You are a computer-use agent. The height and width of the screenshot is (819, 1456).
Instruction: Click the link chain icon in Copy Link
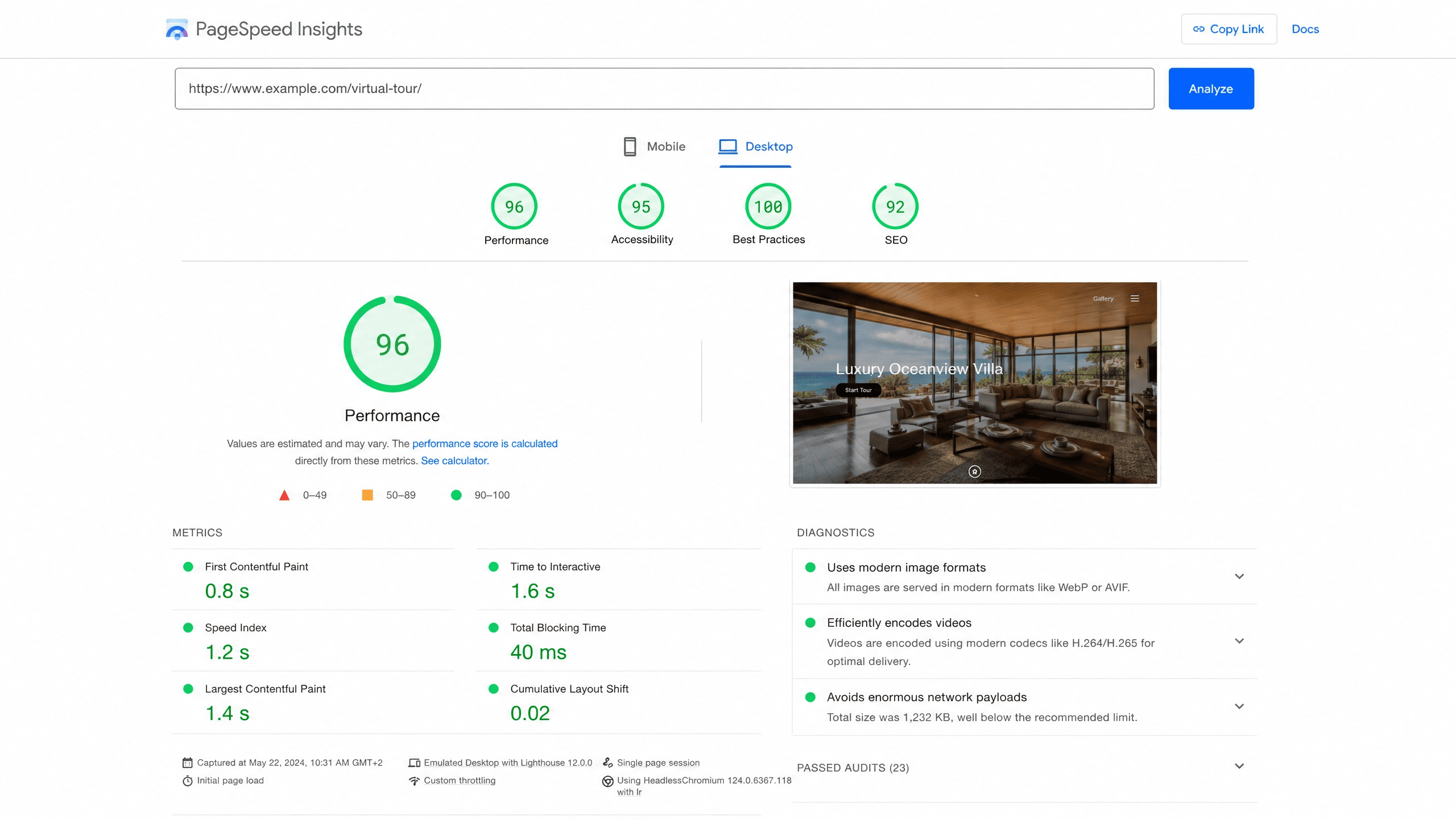pyautogui.click(x=1198, y=29)
